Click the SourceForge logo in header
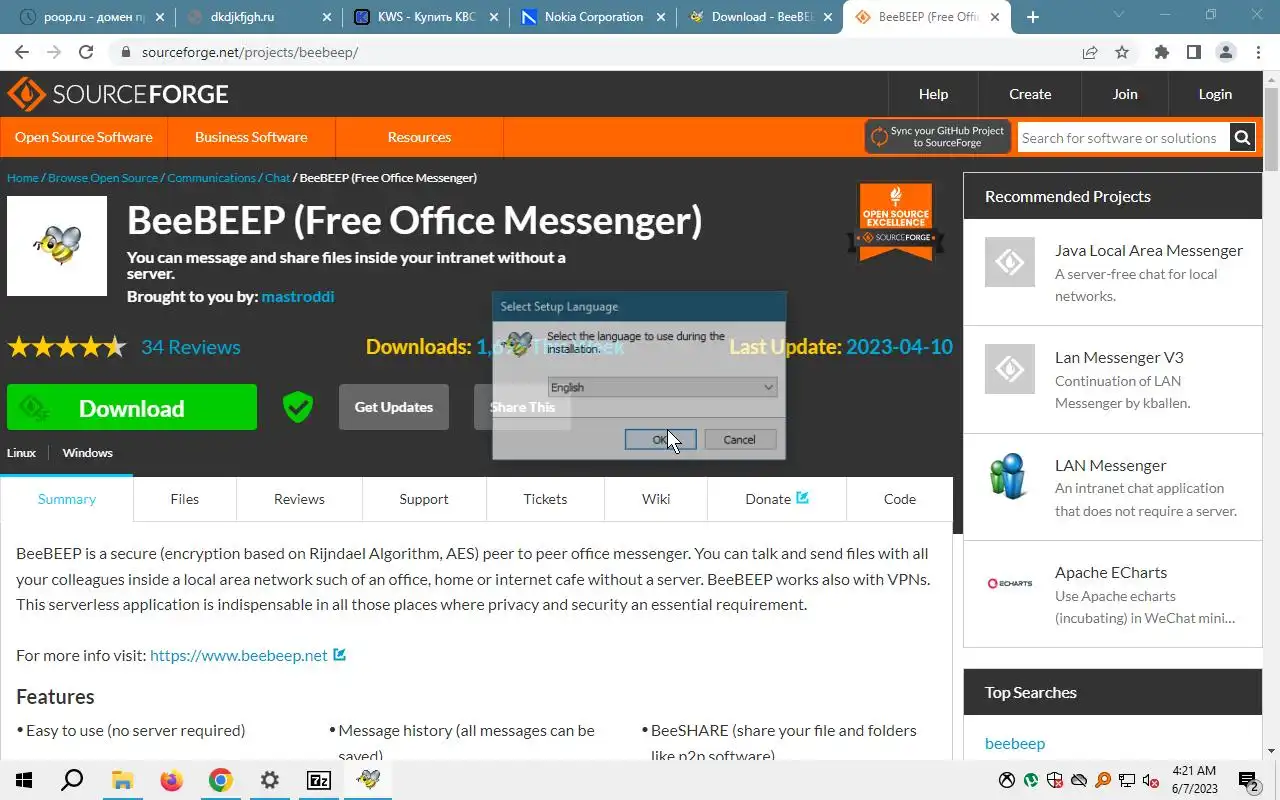The width and height of the screenshot is (1280, 800). 118,94
